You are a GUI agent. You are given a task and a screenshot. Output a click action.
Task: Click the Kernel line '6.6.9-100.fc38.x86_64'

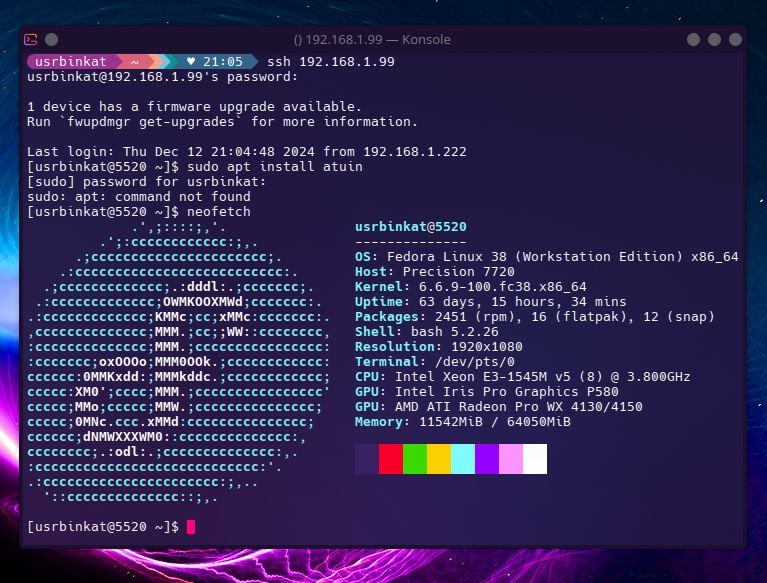471,287
